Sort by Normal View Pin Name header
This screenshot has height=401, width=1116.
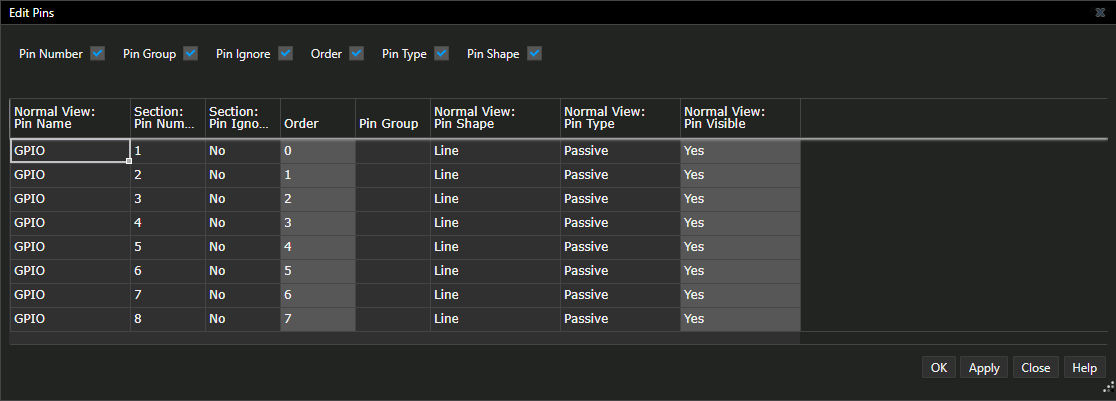(70, 118)
